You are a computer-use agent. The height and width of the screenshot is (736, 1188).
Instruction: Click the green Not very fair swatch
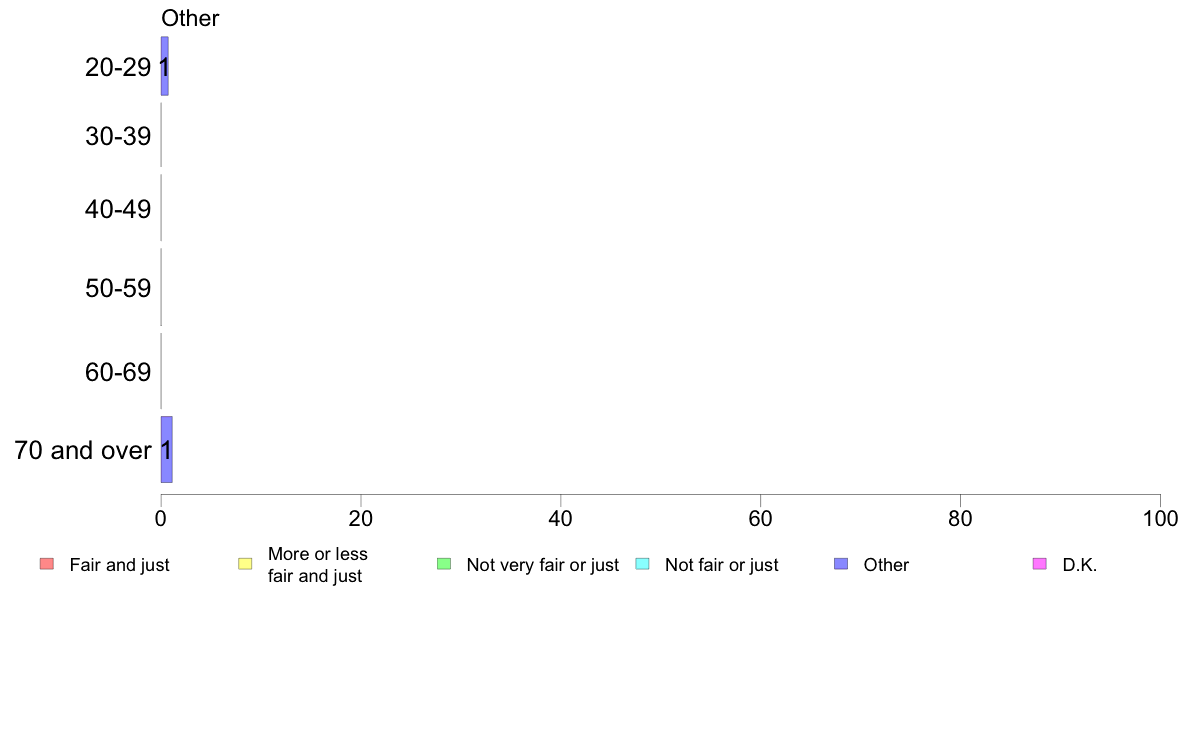(444, 564)
